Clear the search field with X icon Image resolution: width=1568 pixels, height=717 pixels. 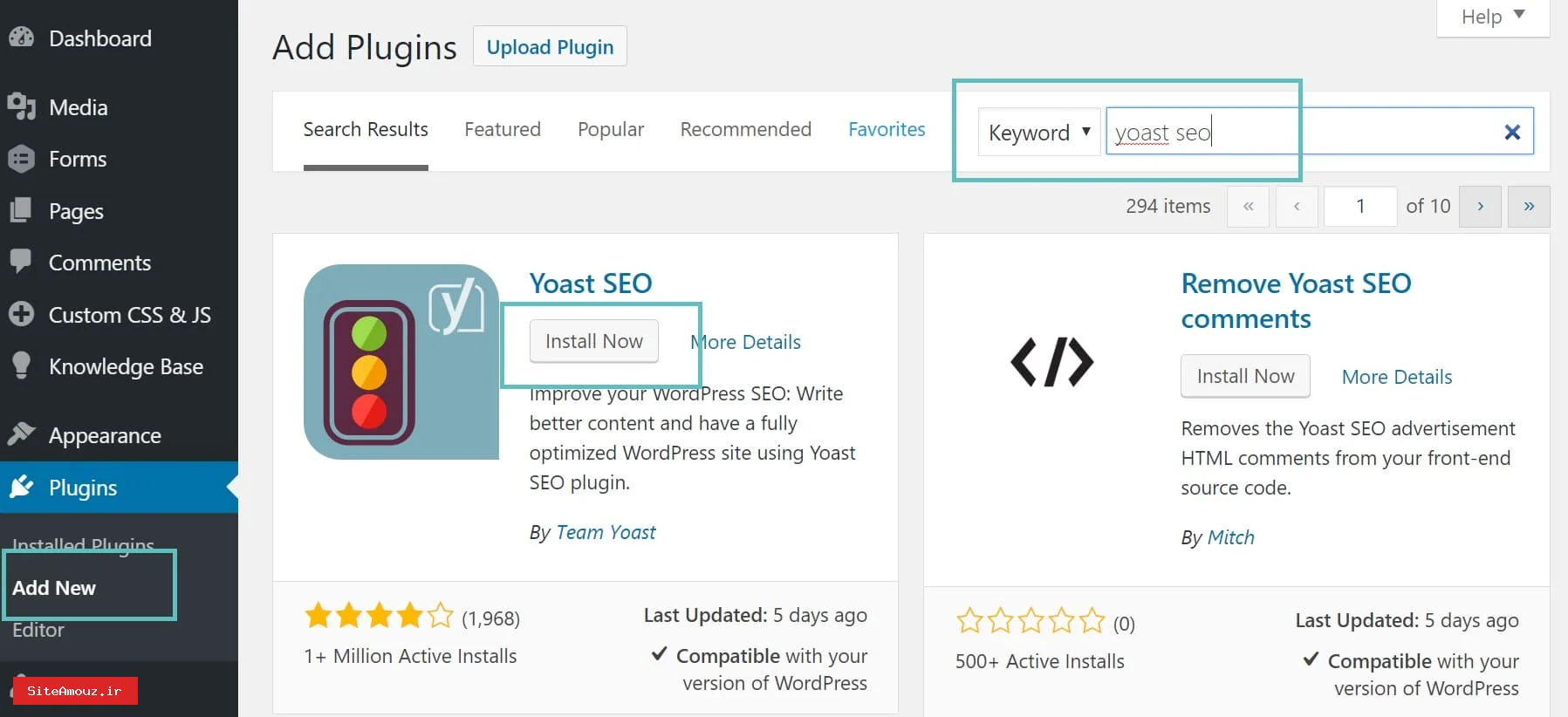pos(1512,132)
